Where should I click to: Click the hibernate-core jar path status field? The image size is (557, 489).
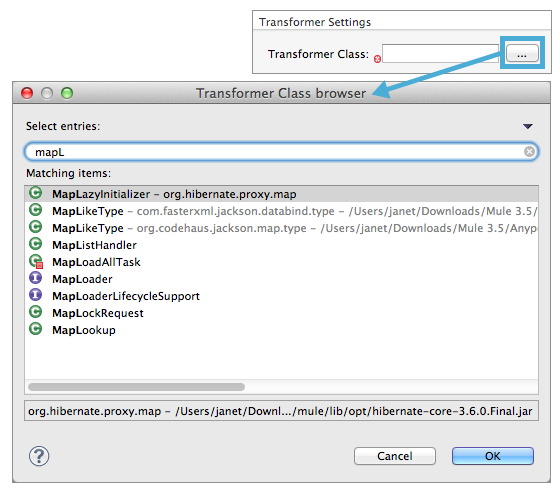pos(281,411)
